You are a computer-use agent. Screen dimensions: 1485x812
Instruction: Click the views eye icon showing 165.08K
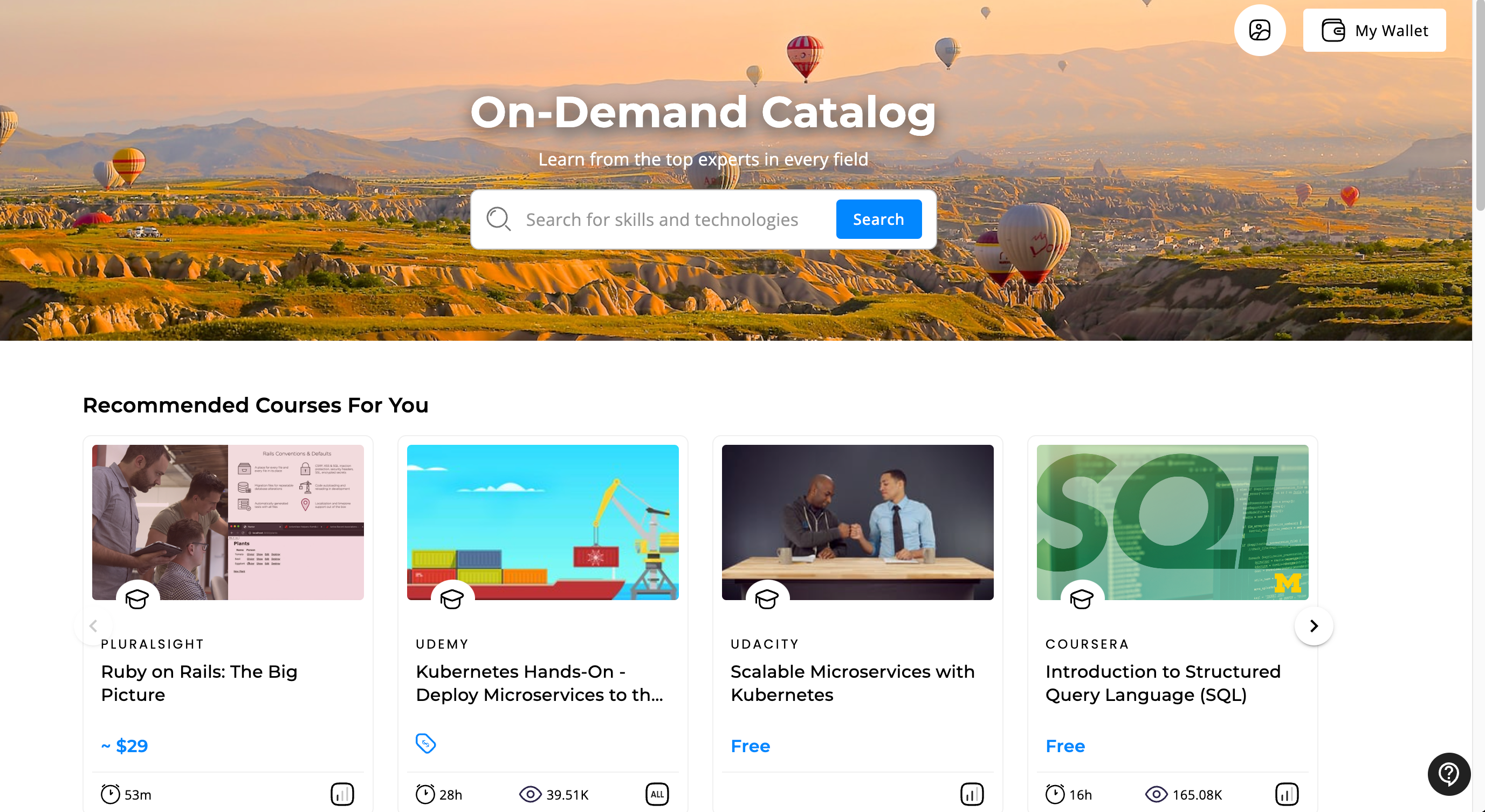(1156, 794)
